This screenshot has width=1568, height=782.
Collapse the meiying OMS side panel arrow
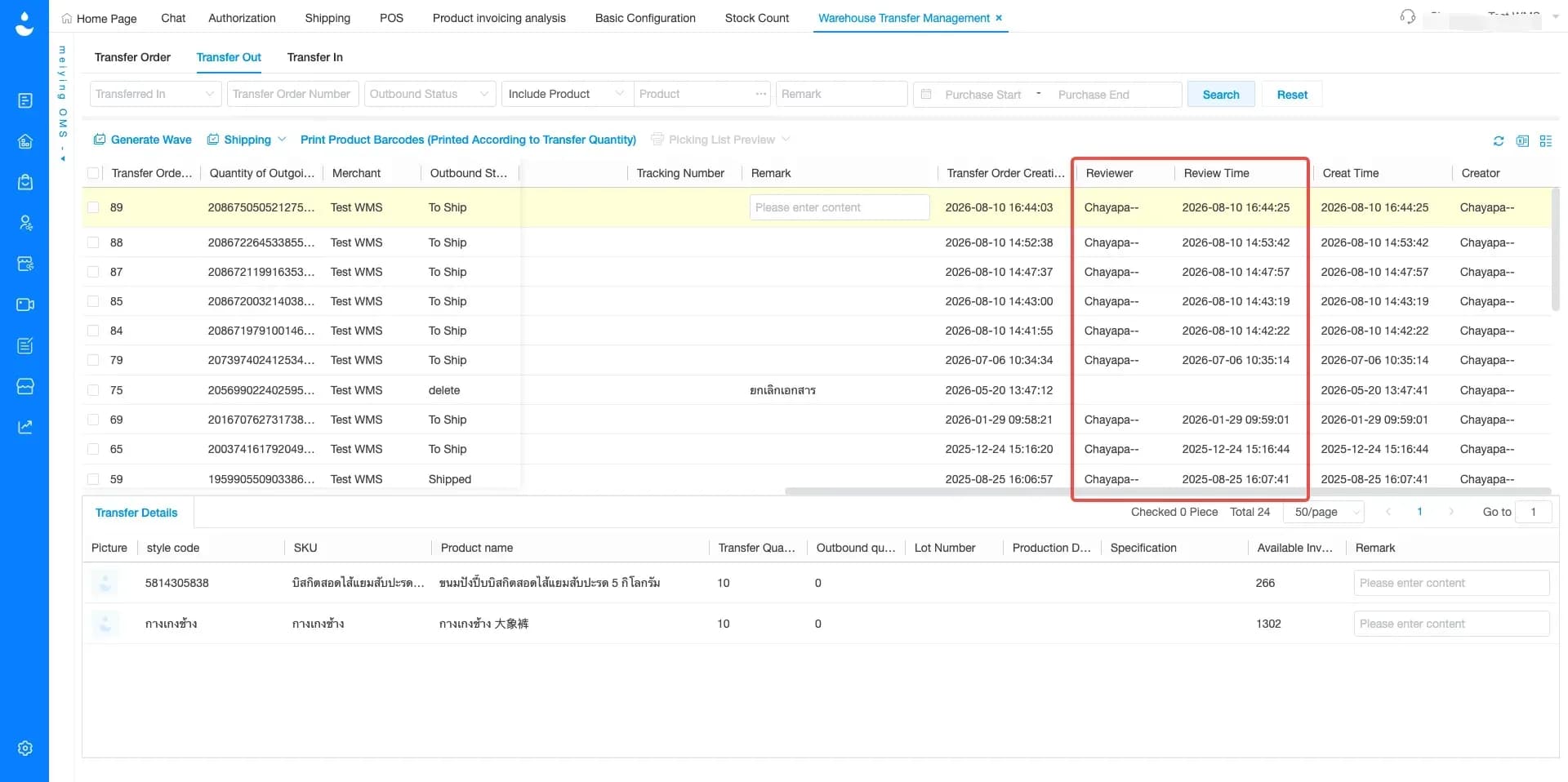click(63, 158)
